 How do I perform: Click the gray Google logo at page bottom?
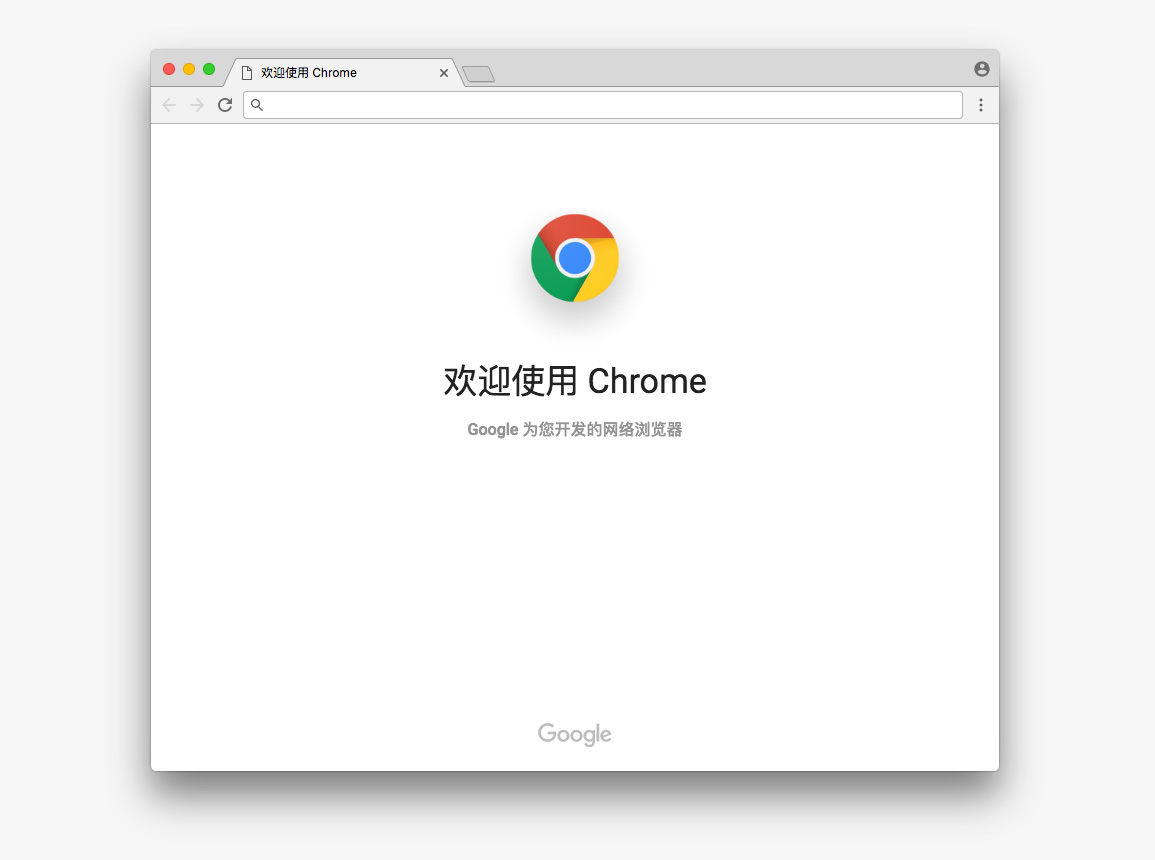(575, 734)
